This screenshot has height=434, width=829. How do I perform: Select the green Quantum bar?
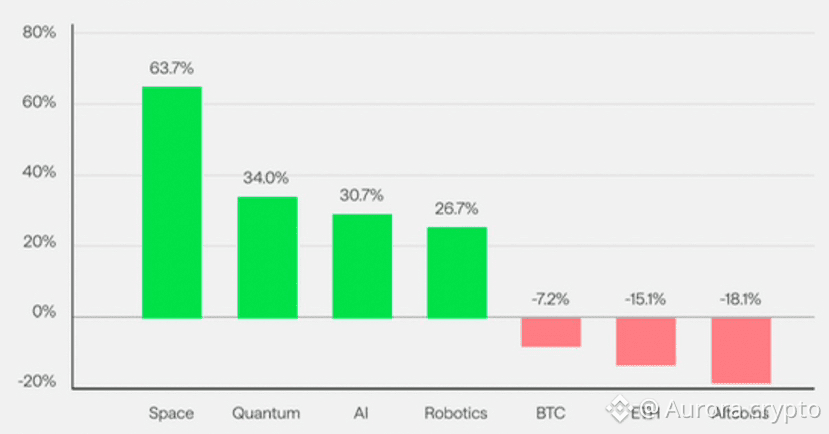[267, 257]
